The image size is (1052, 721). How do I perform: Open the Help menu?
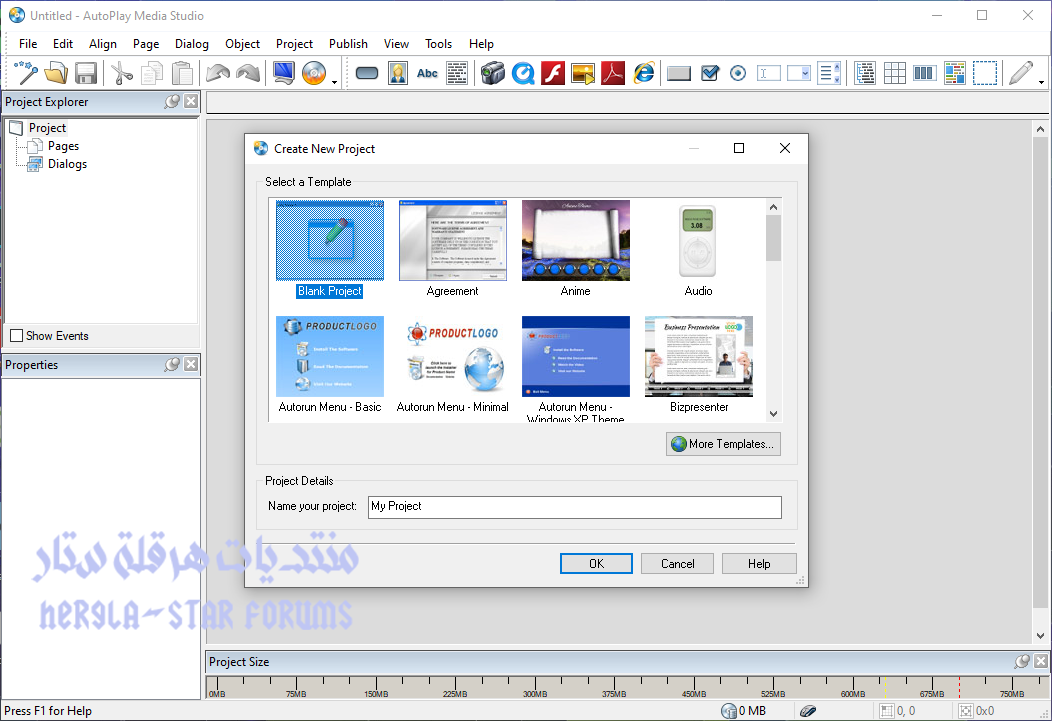pyautogui.click(x=481, y=44)
